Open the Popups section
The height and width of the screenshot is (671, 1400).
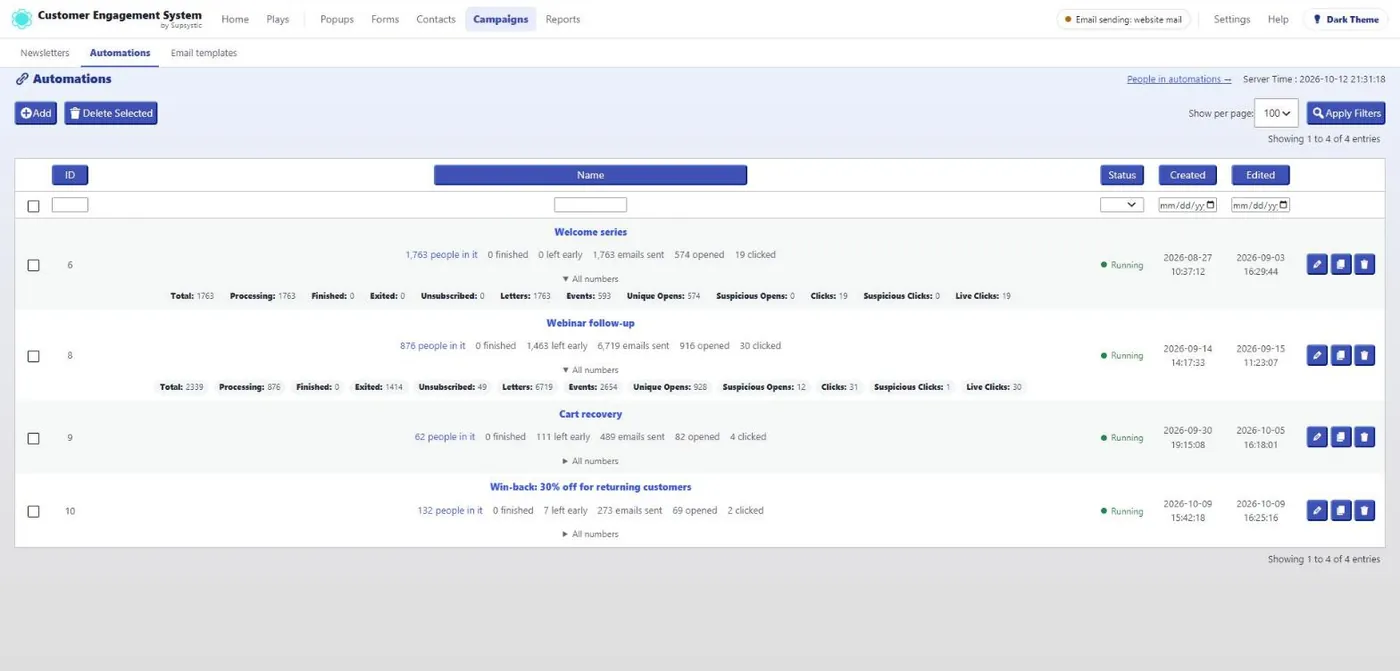[x=337, y=19]
